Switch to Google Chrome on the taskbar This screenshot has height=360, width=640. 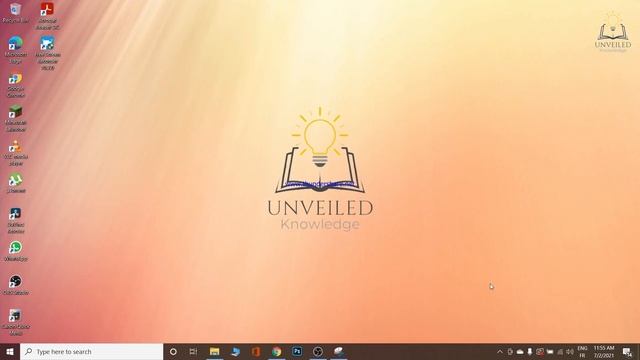pos(277,351)
